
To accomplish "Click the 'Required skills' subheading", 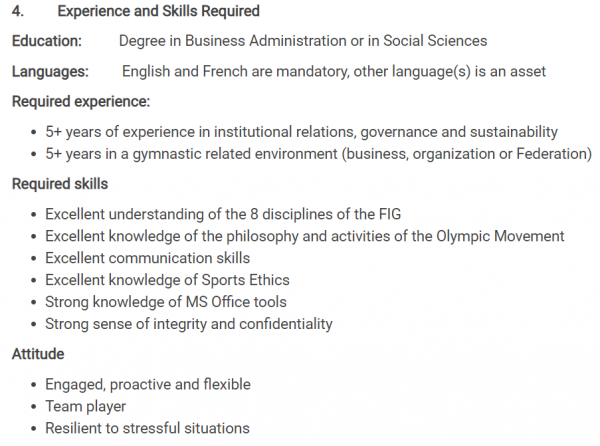I will pyautogui.click(x=60, y=184).
